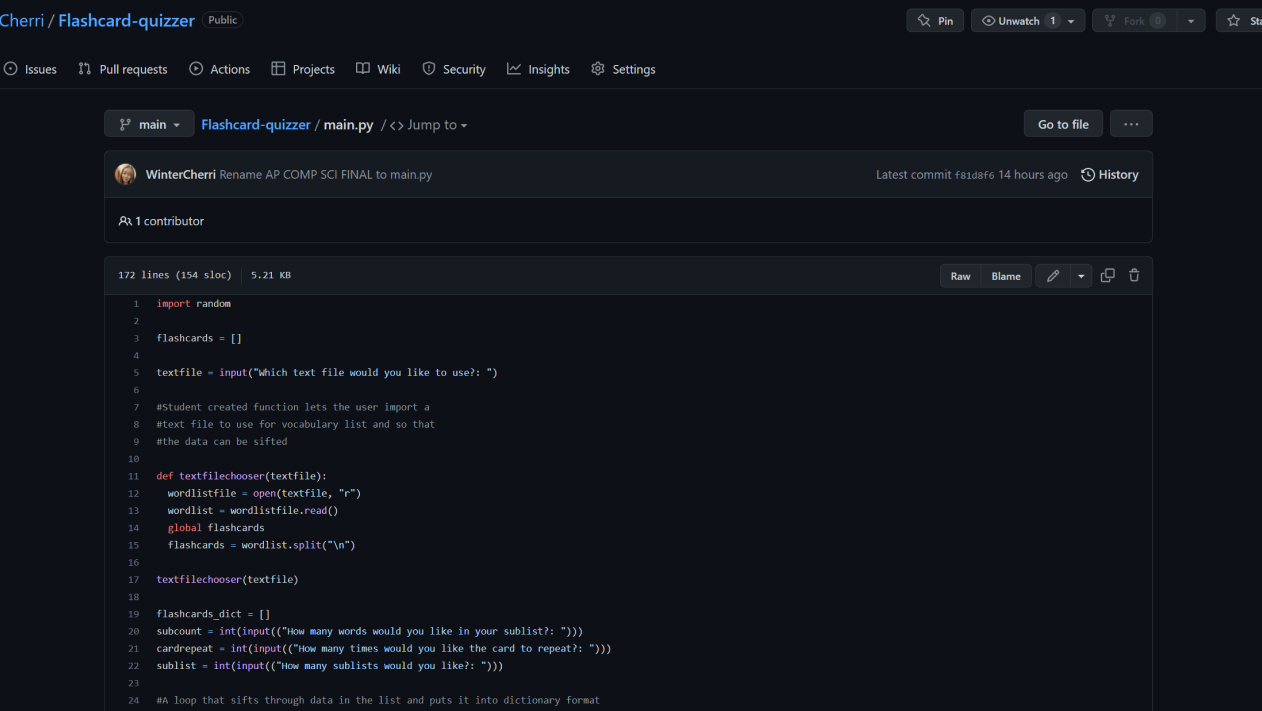Switch to the Projects tab

point(303,69)
